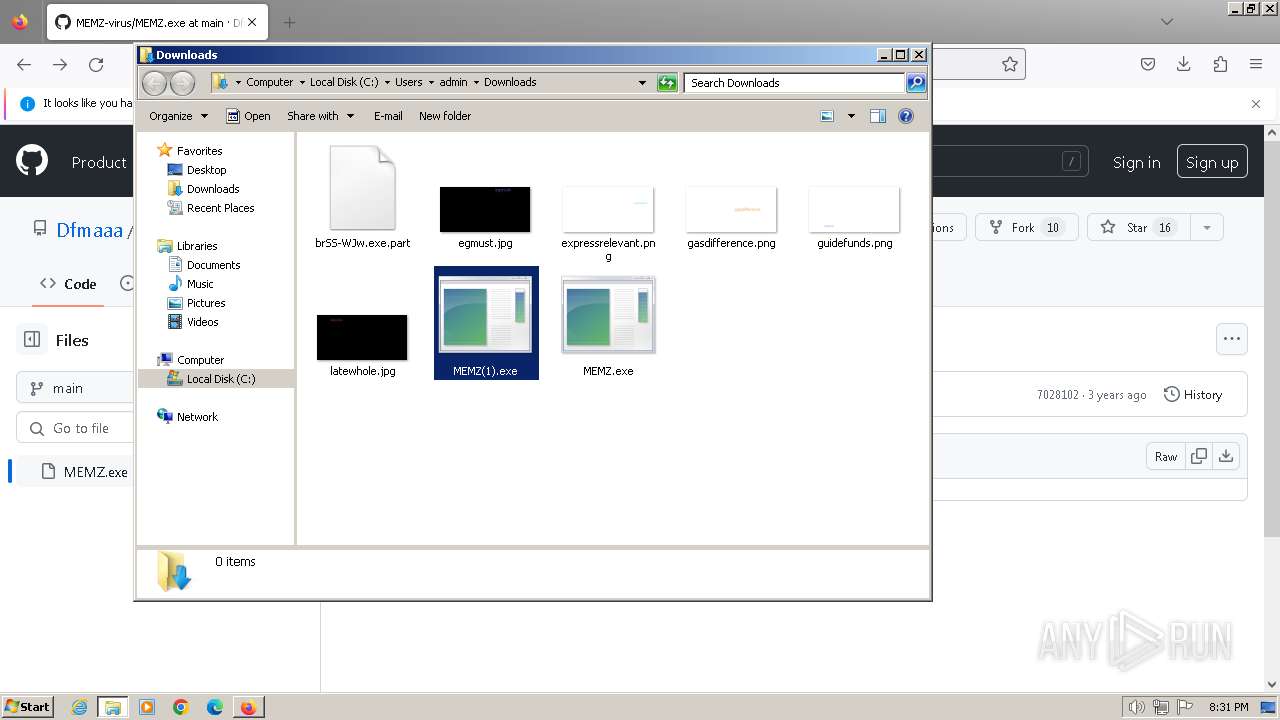Open the view options dropdown arrow
The width and height of the screenshot is (1280, 720).
[851, 116]
